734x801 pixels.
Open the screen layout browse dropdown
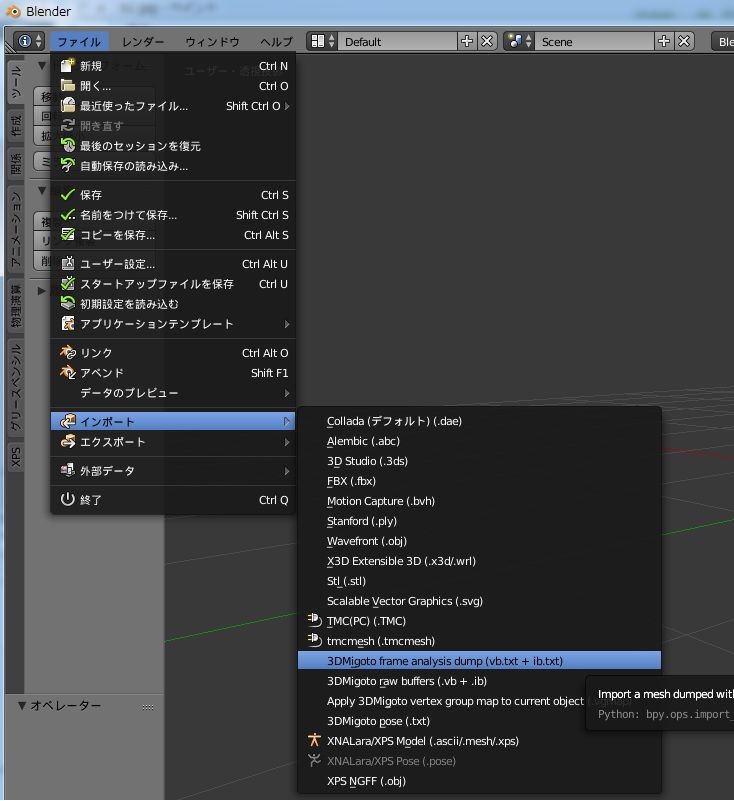(322, 41)
